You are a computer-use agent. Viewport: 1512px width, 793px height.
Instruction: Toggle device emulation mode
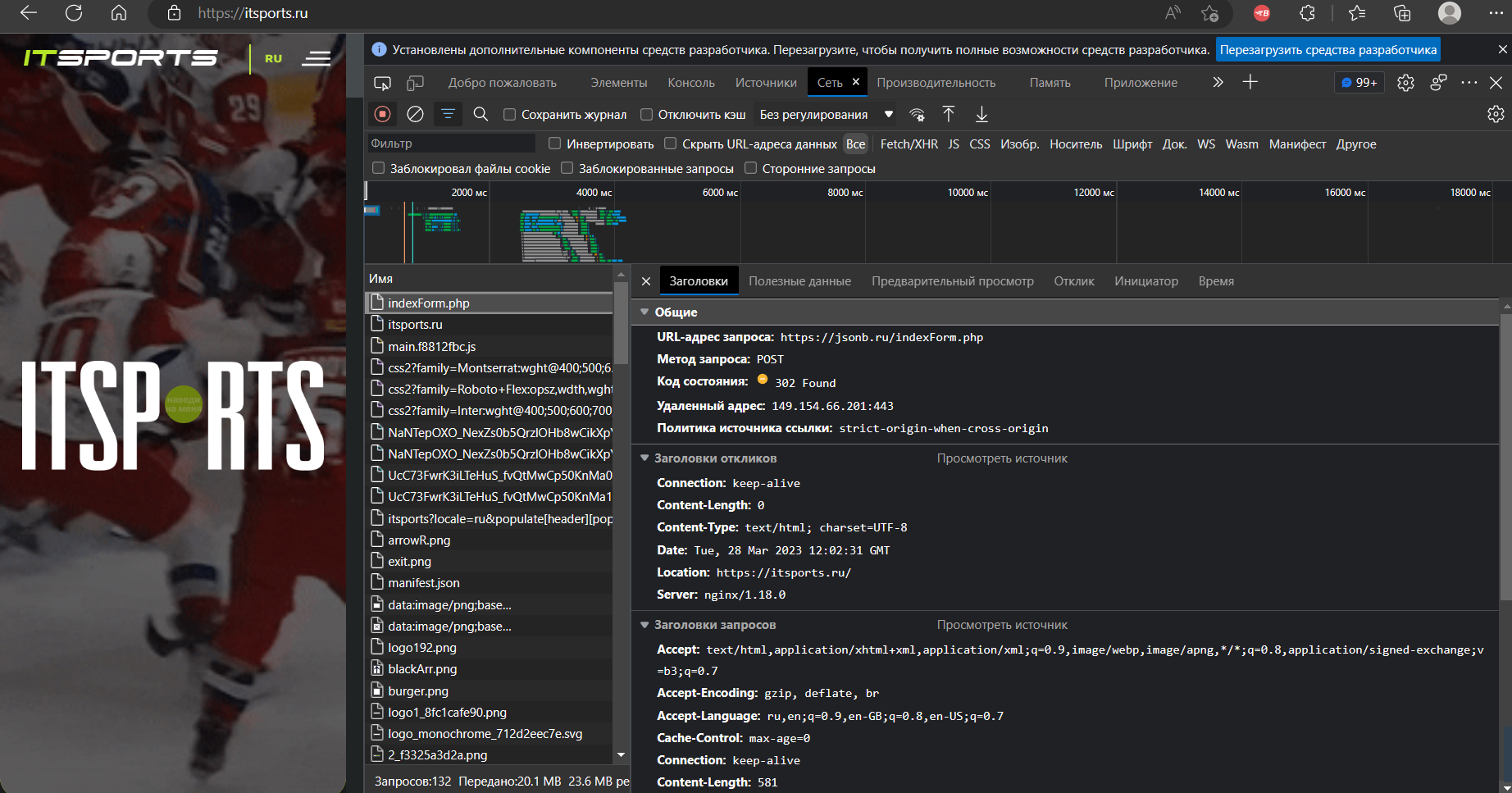coord(415,82)
